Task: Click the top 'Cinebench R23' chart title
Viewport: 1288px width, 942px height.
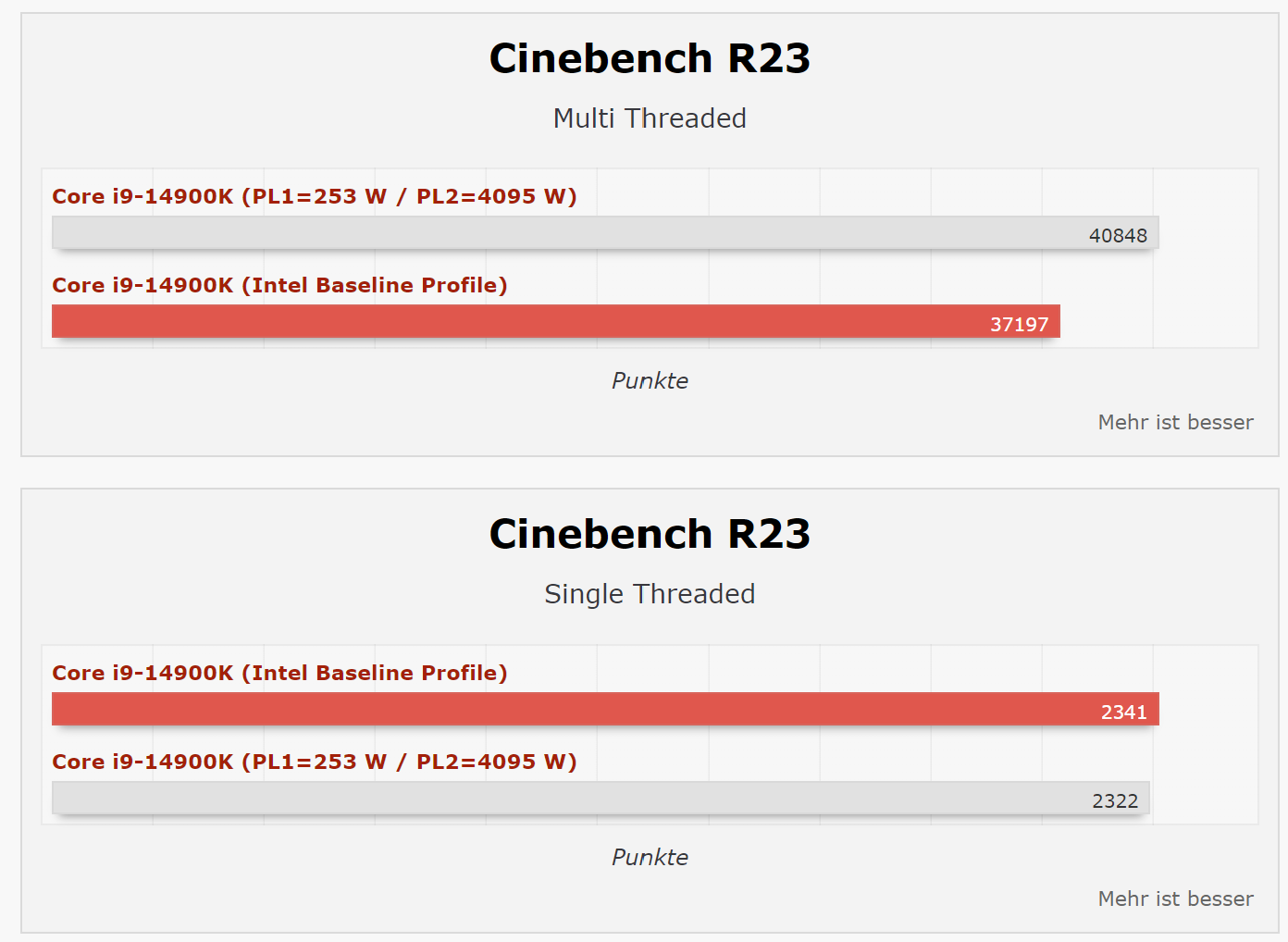Action: tap(650, 58)
